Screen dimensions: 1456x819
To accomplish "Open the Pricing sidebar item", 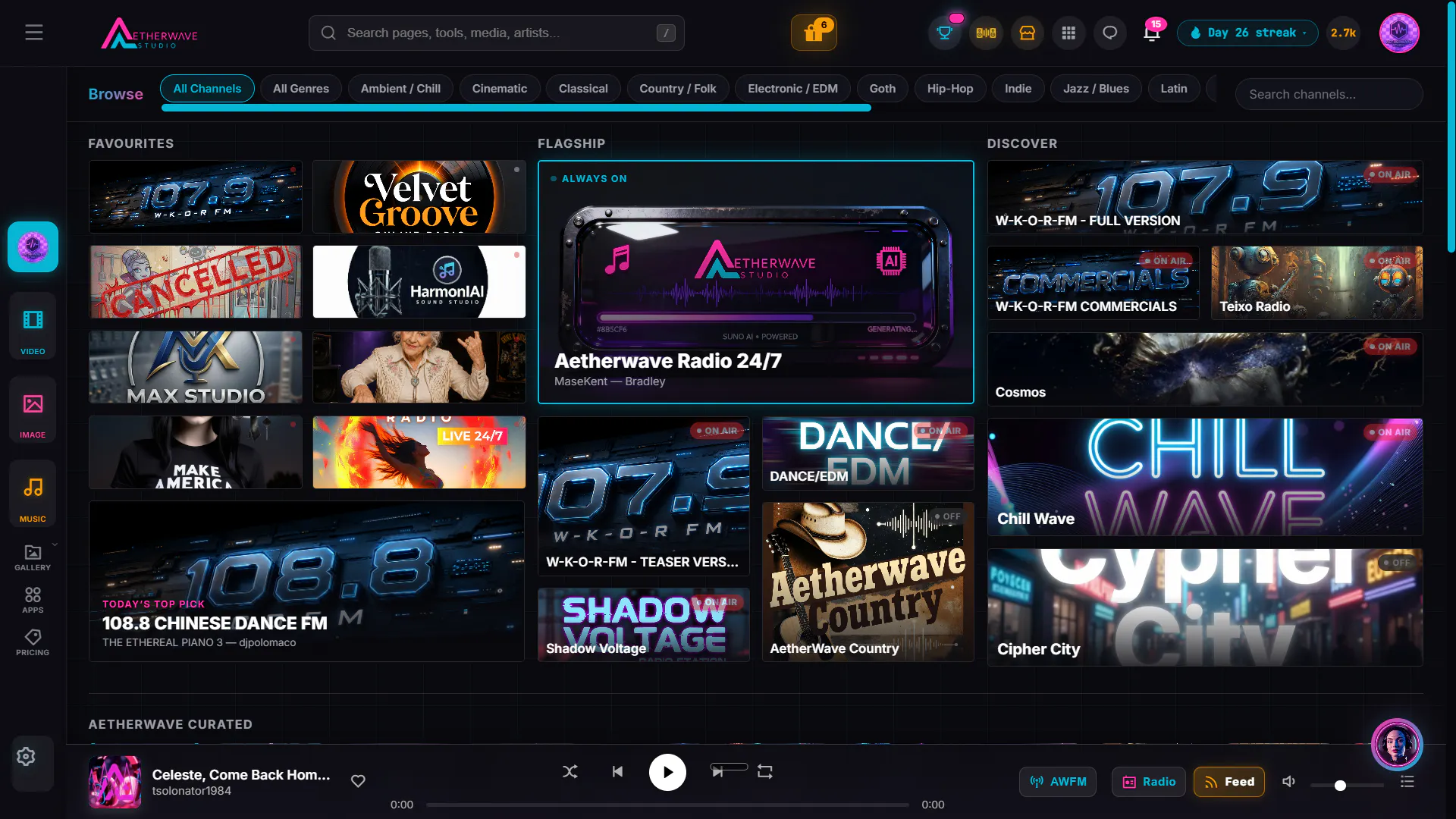I will pyautogui.click(x=33, y=643).
